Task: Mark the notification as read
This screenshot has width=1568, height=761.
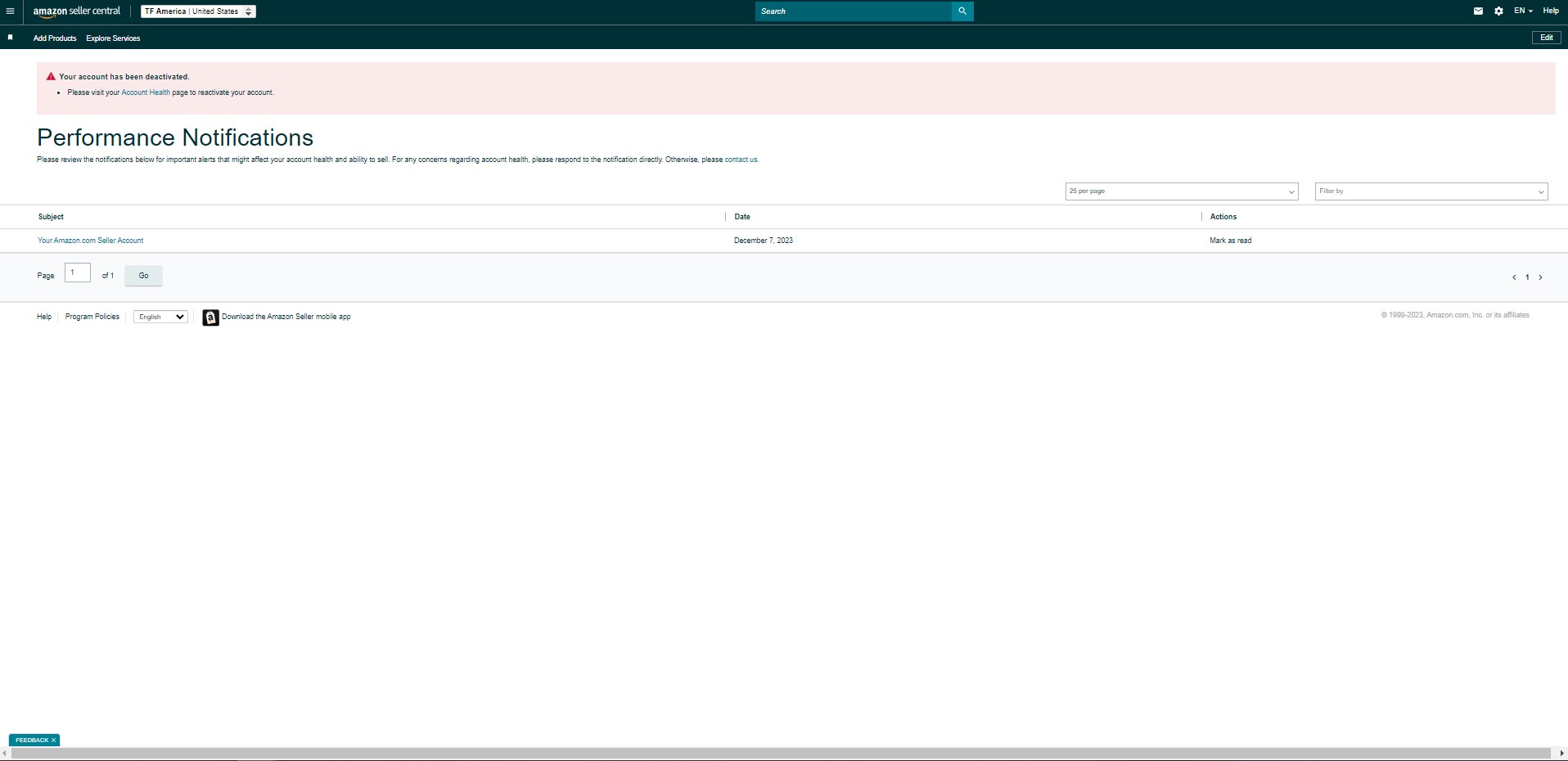Action: tap(1230, 241)
